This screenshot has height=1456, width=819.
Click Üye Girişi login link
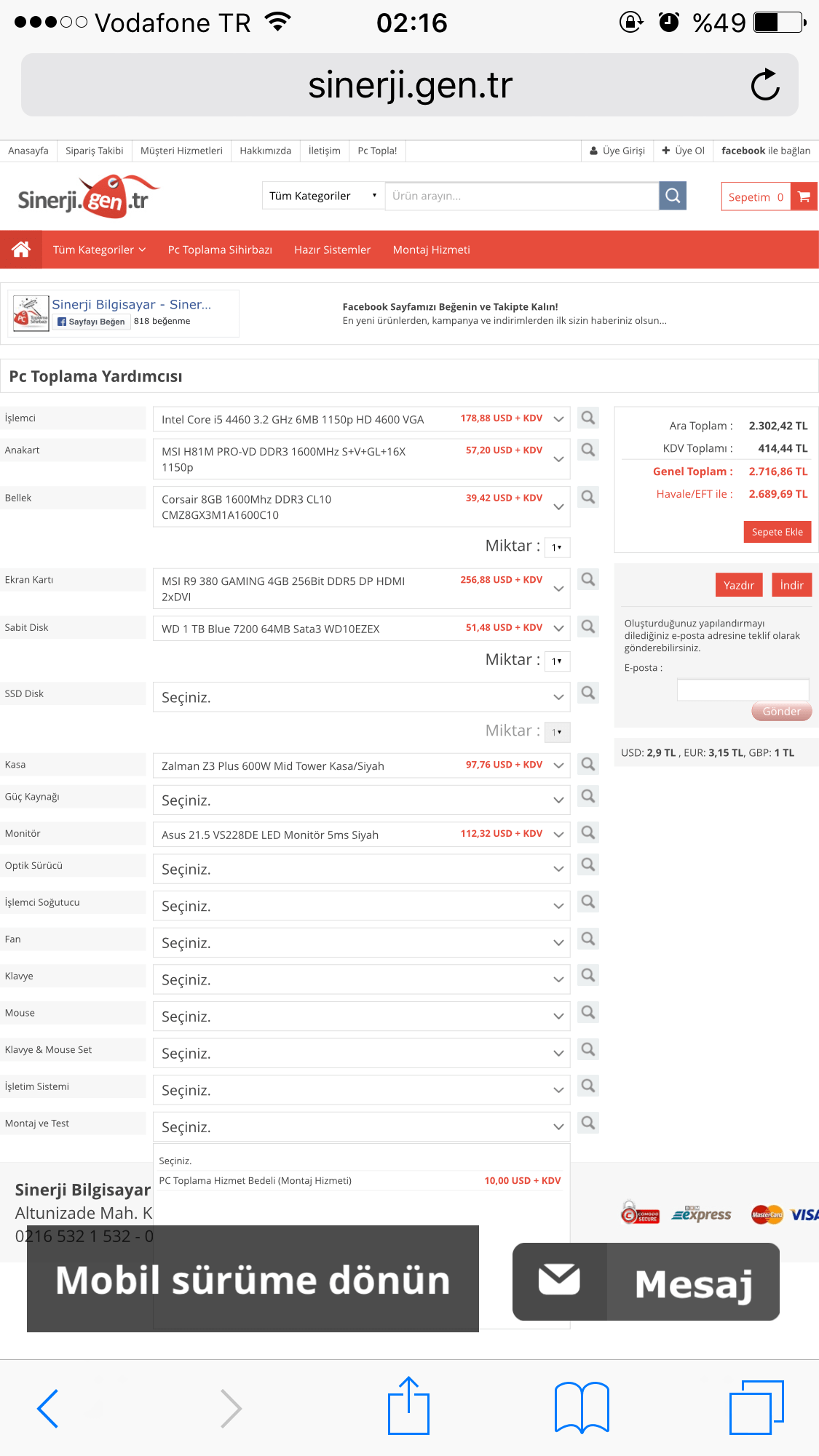point(617,151)
